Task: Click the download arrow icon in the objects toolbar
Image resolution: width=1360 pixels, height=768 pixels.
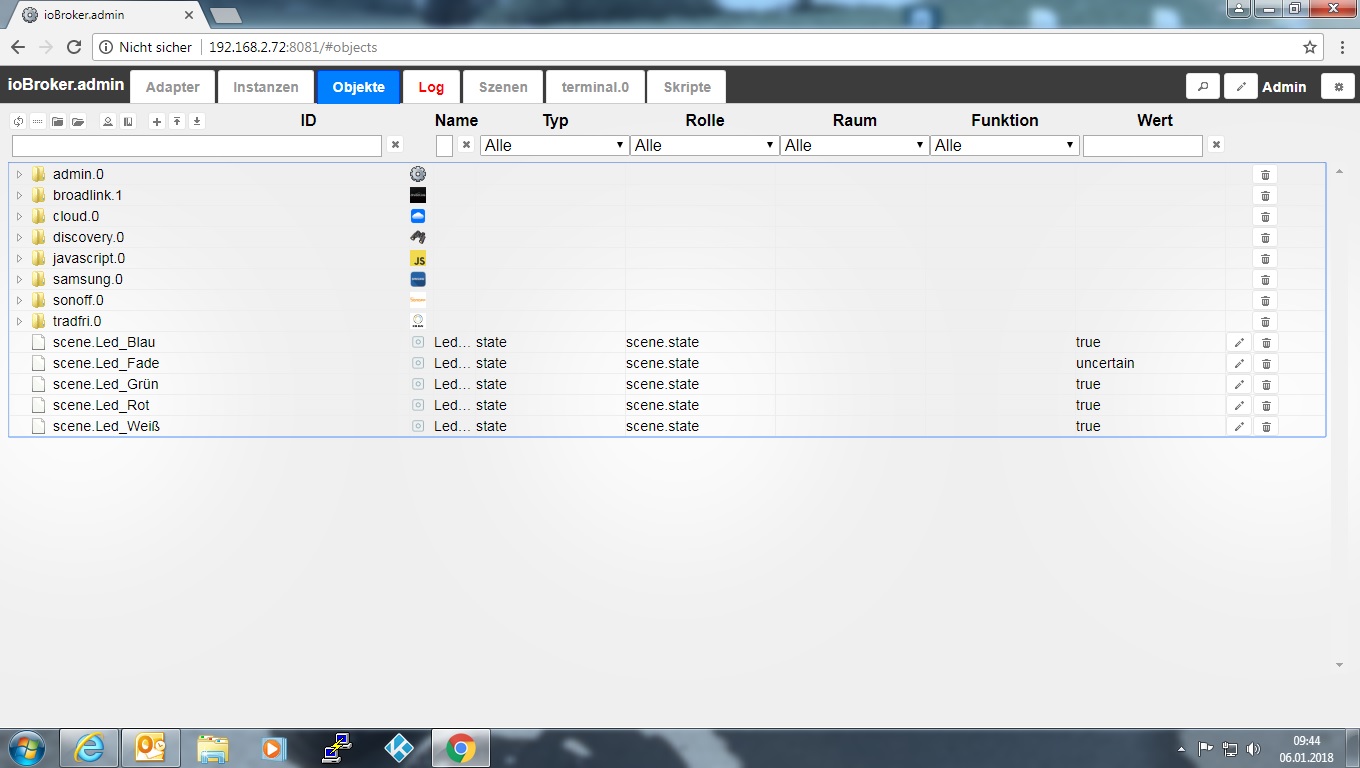Action: 197,121
